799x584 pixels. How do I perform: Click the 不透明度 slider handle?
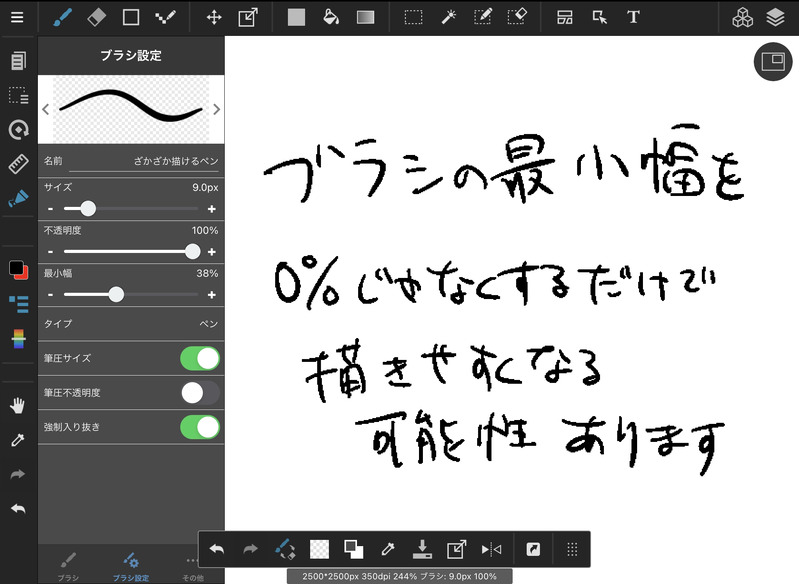click(193, 251)
